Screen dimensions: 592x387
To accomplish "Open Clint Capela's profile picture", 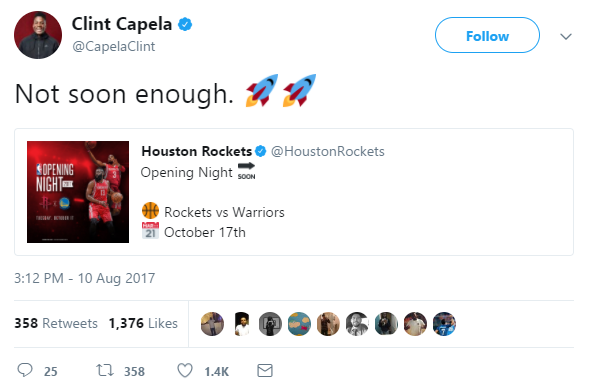I will click(38, 35).
